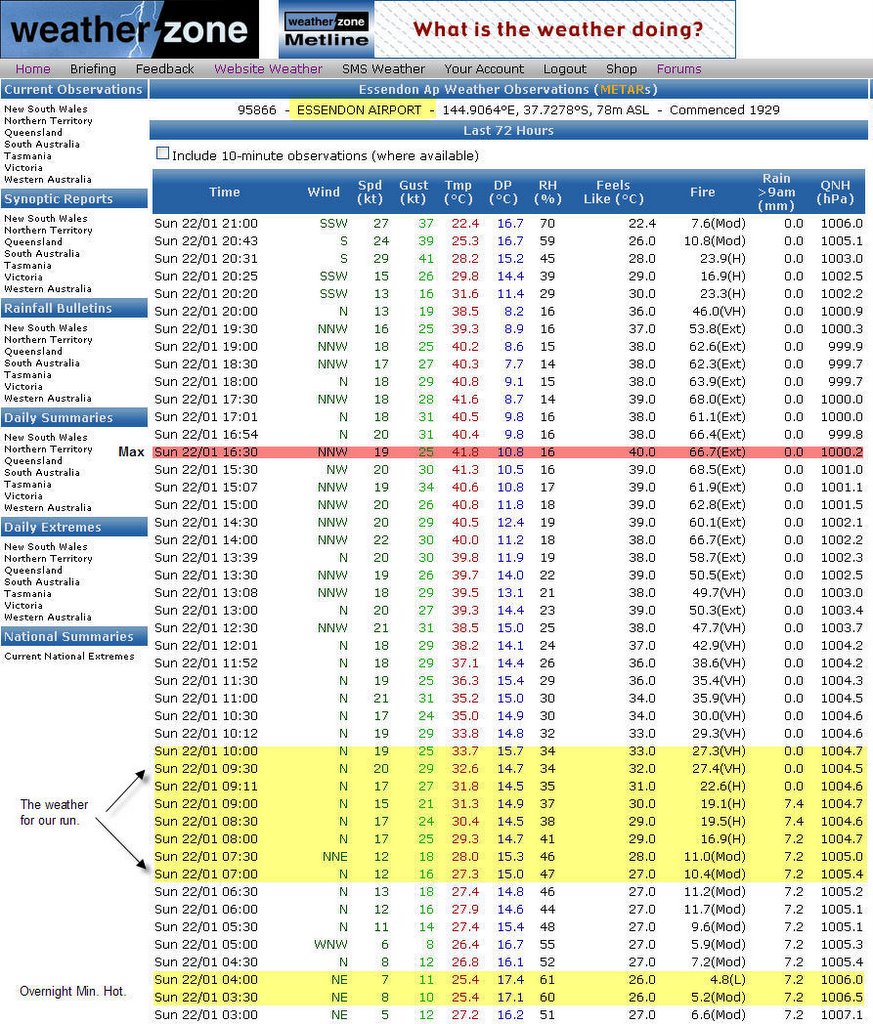Screen dimensions: 873x1024
Task: Click the 4.8(L) fire rating value
Action: pos(727,980)
